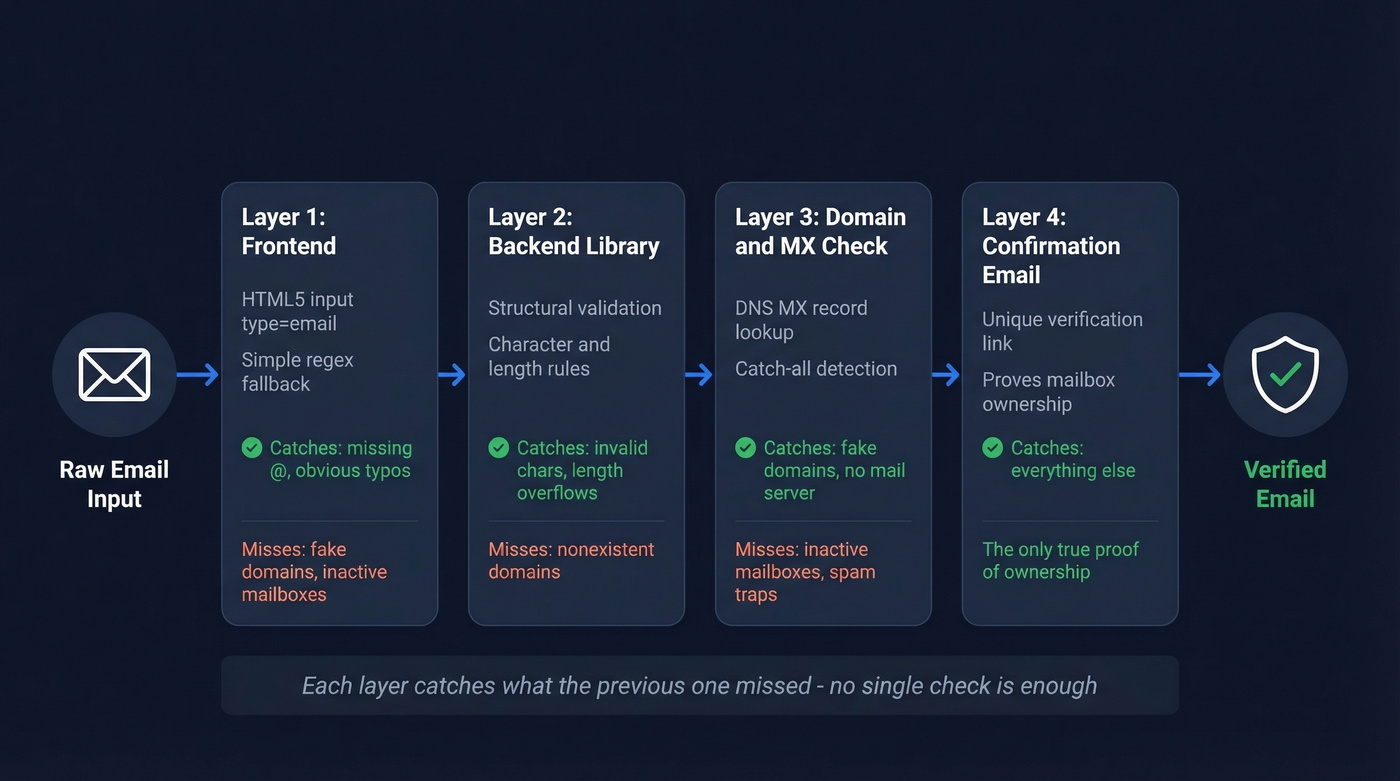Click the Misses: nonexistent domains text
The height and width of the screenshot is (781, 1400).
point(571,560)
